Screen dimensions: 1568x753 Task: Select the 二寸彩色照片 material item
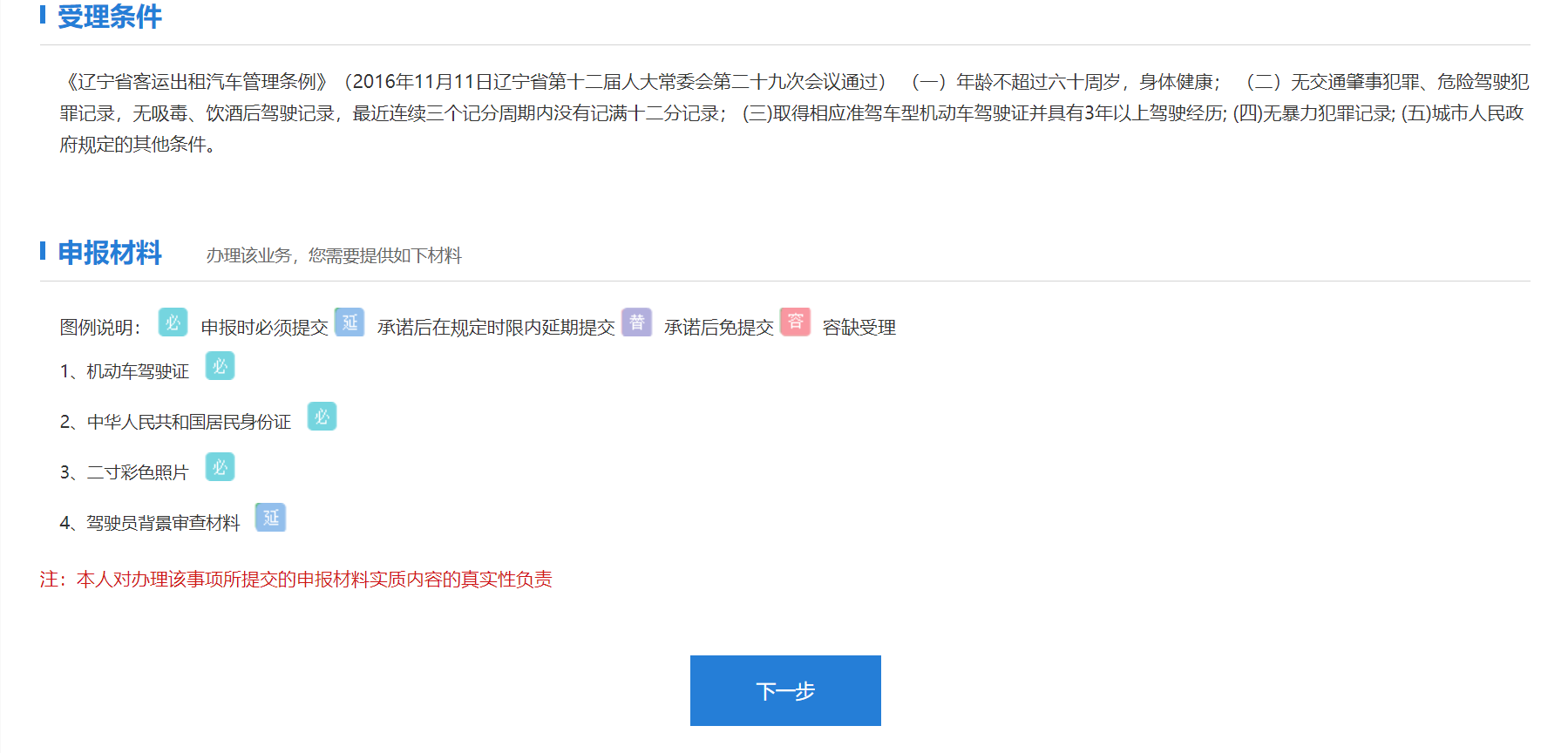click(137, 473)
